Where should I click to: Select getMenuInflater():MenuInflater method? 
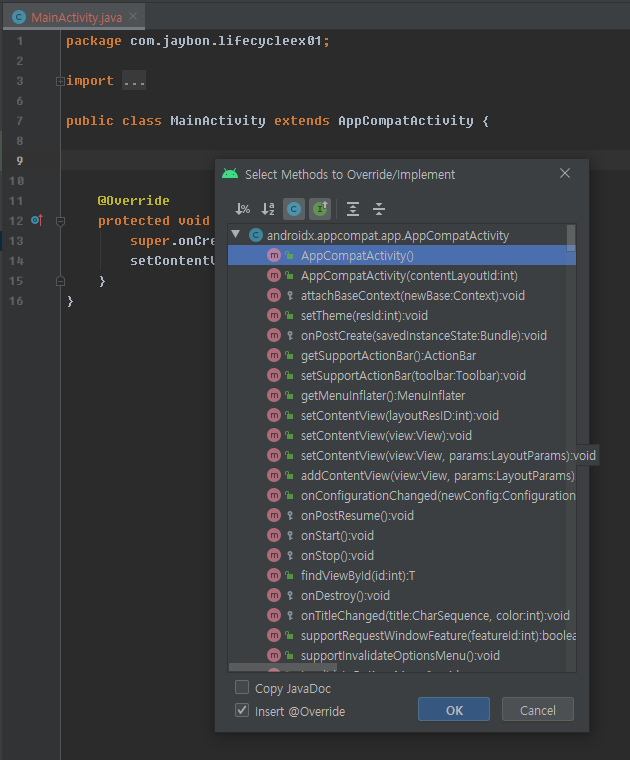coord(402,396)
